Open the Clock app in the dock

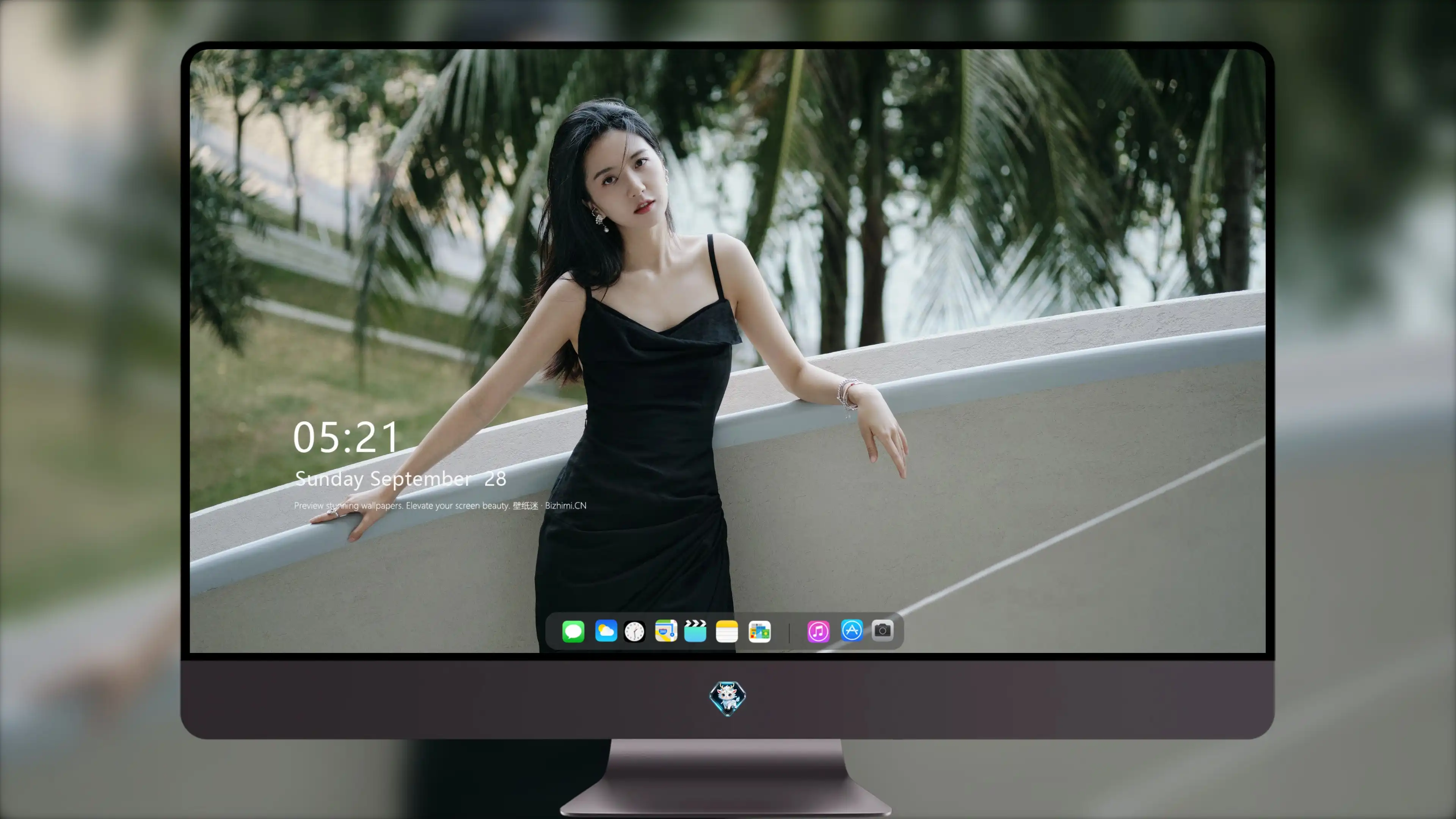coord(634,631)
